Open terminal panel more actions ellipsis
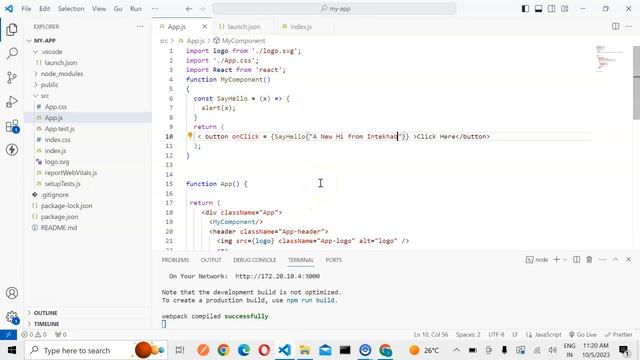The height and width of the screenshot is (360, 640). click(x=602, y=260)
